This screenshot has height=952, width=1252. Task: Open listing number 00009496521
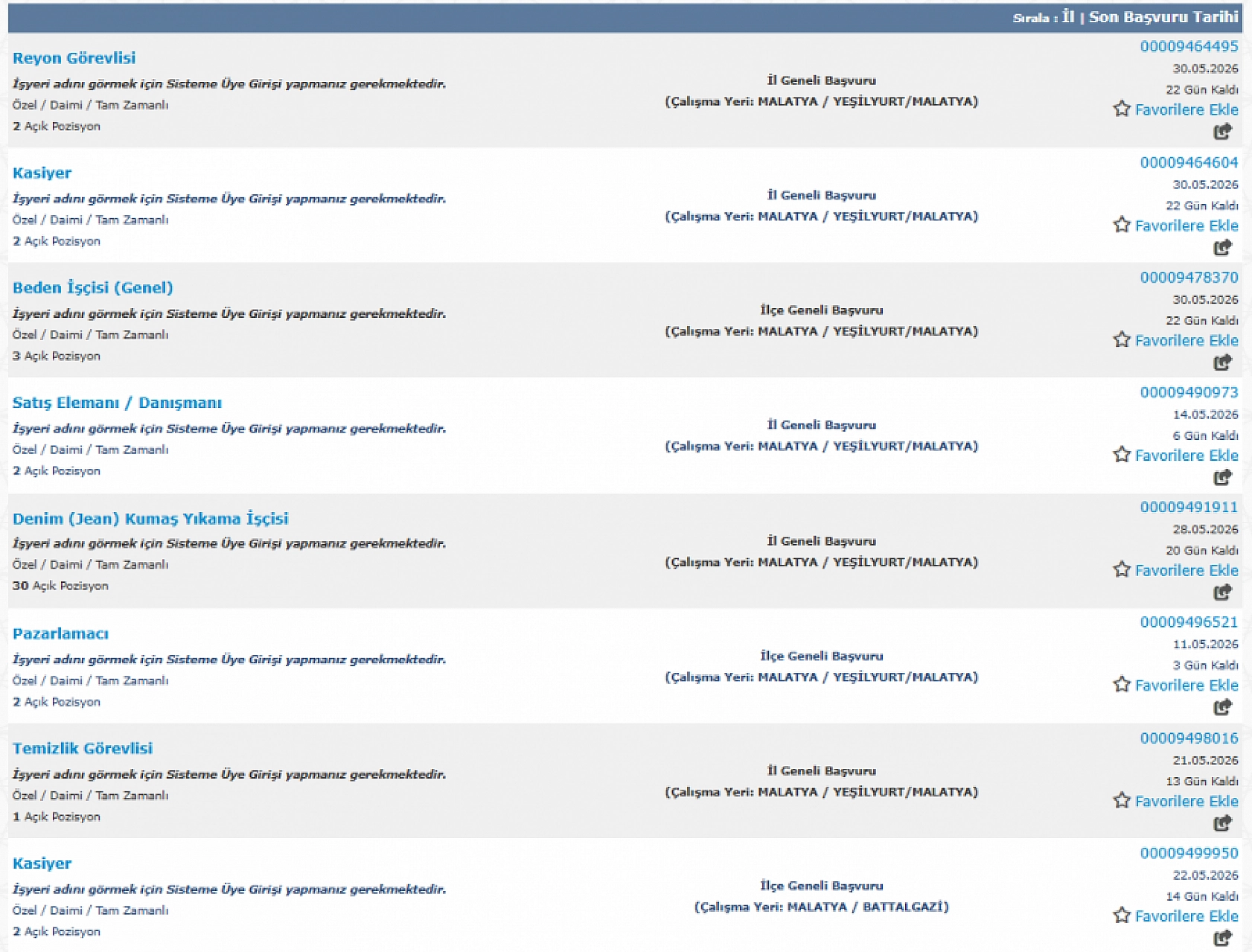click(1189, 622)
